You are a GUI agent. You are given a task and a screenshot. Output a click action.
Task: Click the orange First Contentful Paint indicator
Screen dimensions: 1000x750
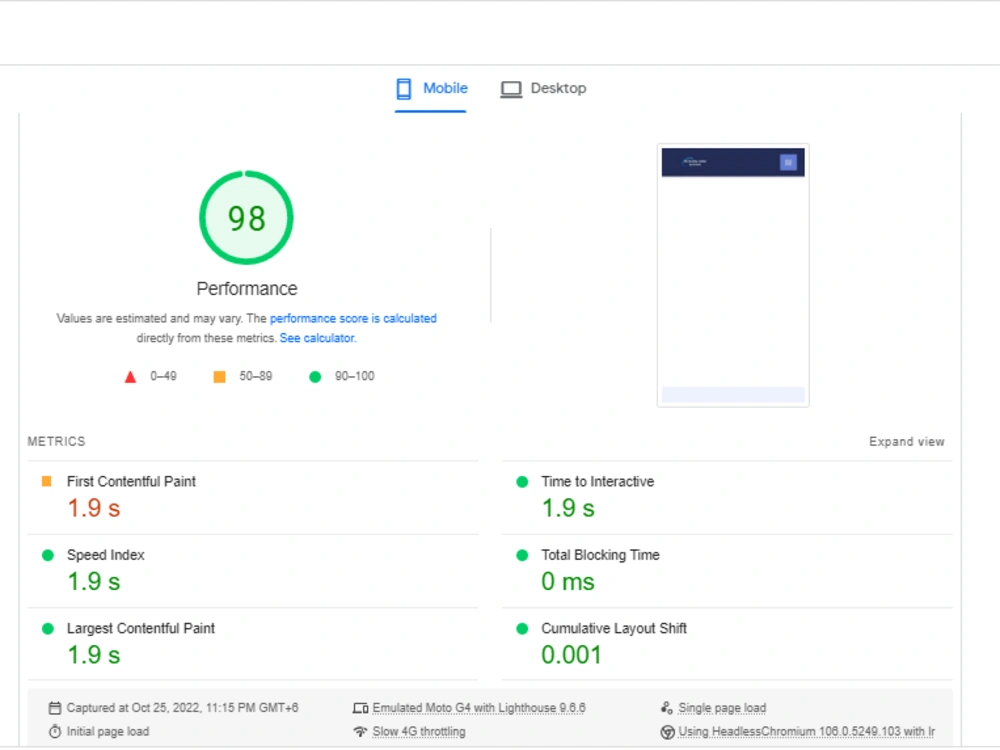pyautogui.click(x=47, y=482)
